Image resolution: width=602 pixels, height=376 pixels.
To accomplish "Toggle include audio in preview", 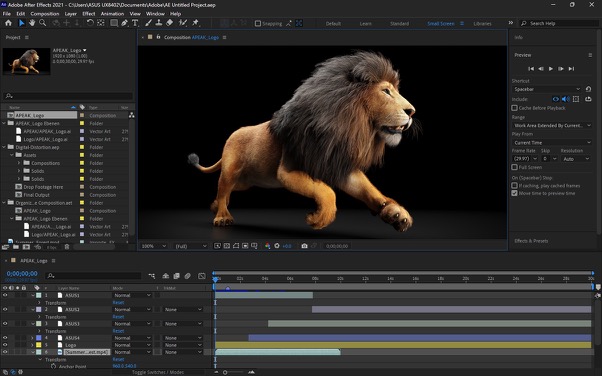I will click(x=566, y=99).
